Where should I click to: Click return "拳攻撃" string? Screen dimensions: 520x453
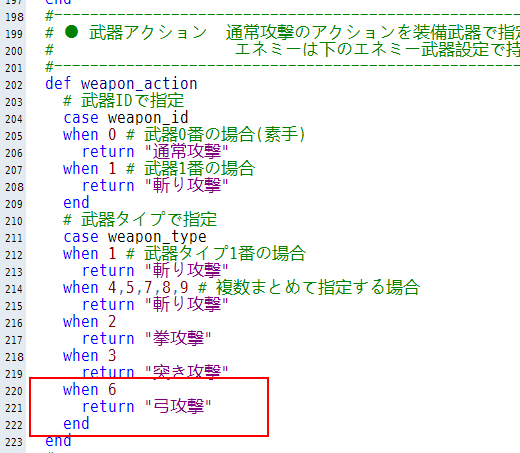147,339
